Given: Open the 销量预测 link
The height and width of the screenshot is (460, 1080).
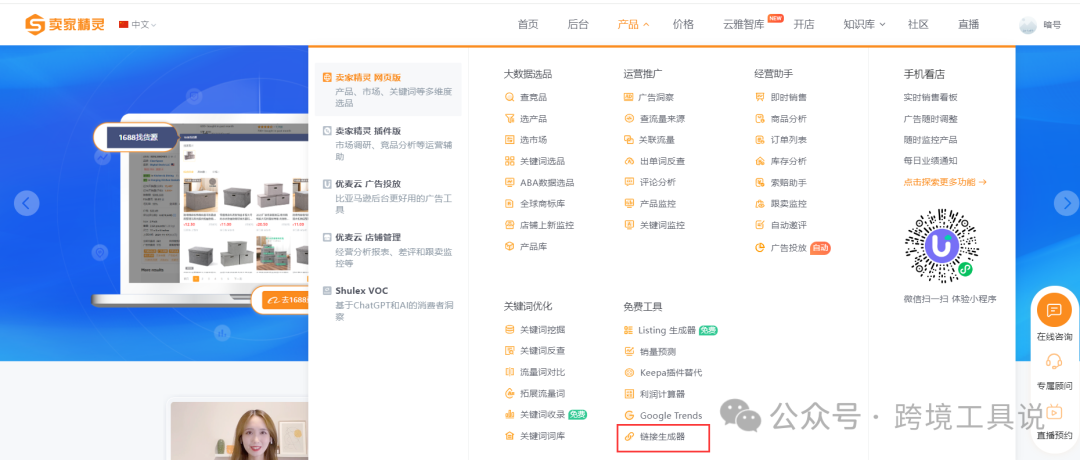Looking at the screenshot, I should [658, 351].
